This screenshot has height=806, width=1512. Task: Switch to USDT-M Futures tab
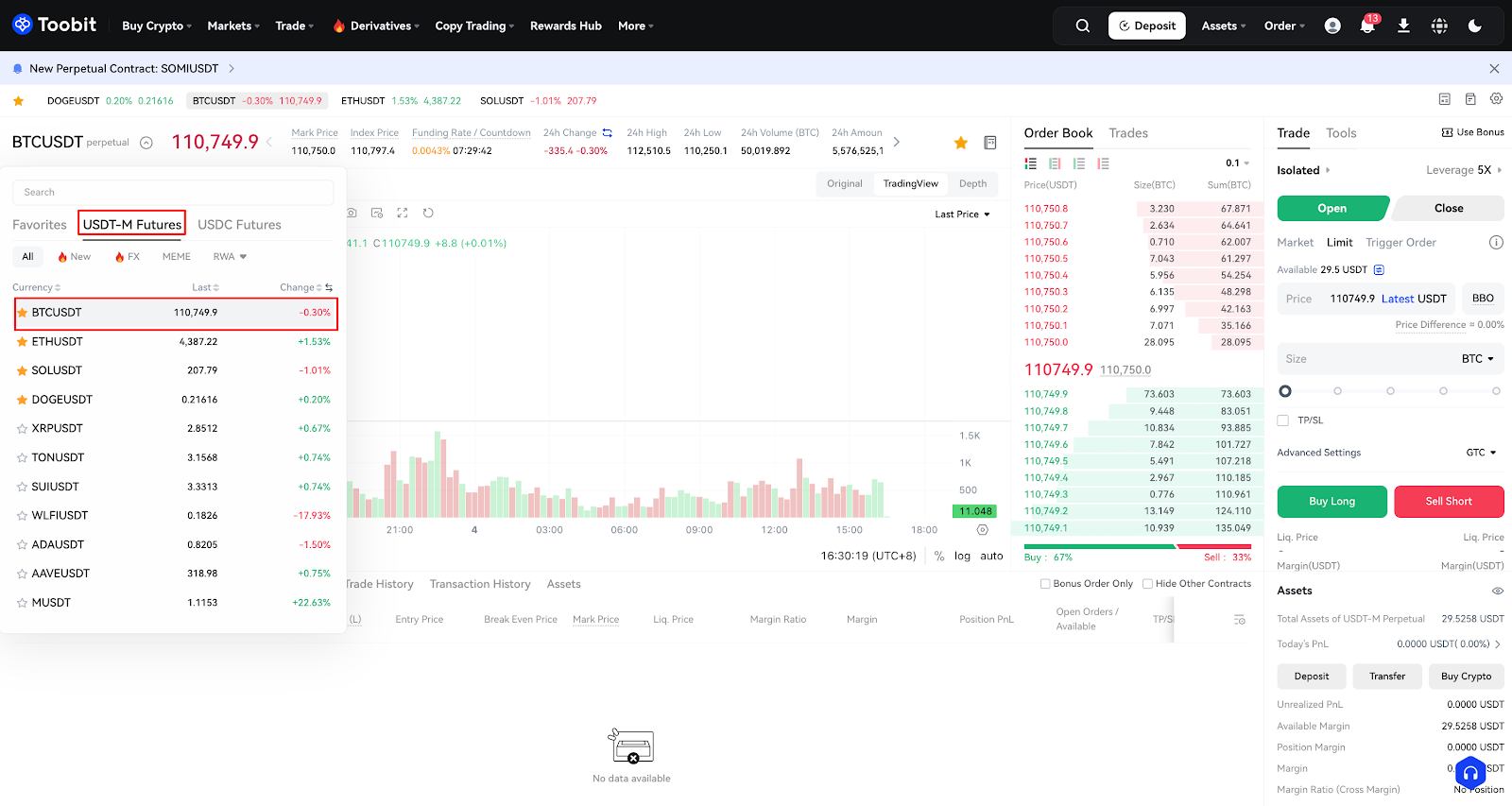pyautogui.click(x=132, y=224)
